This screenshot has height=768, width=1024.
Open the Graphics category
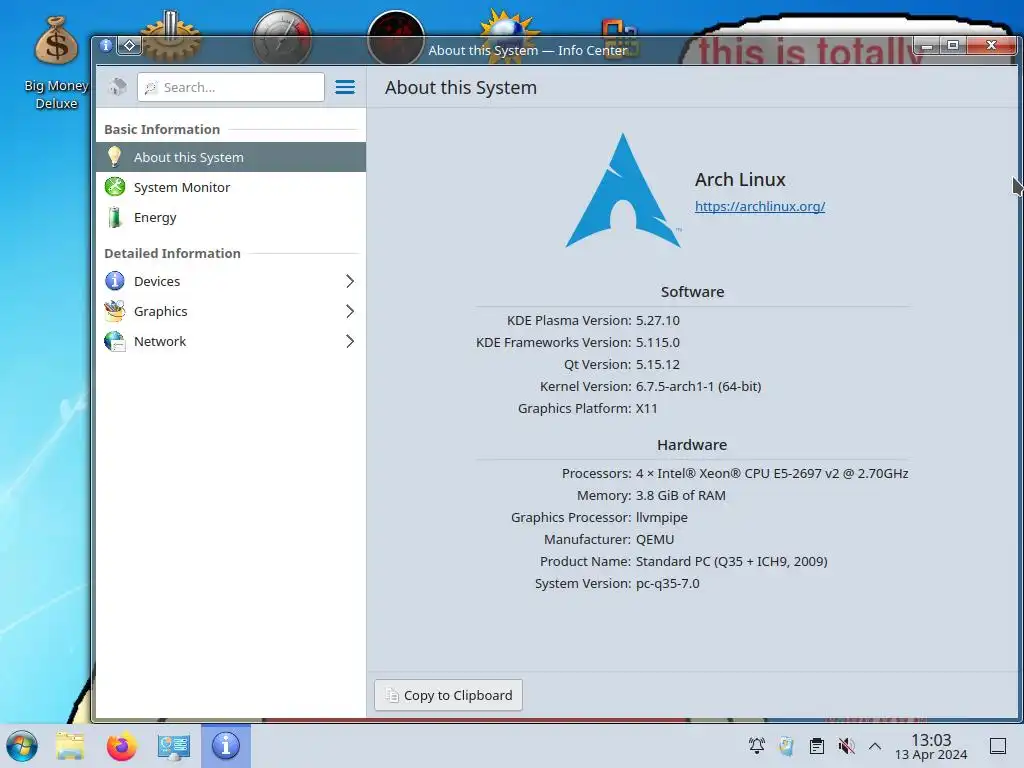(x=231, y=312)
